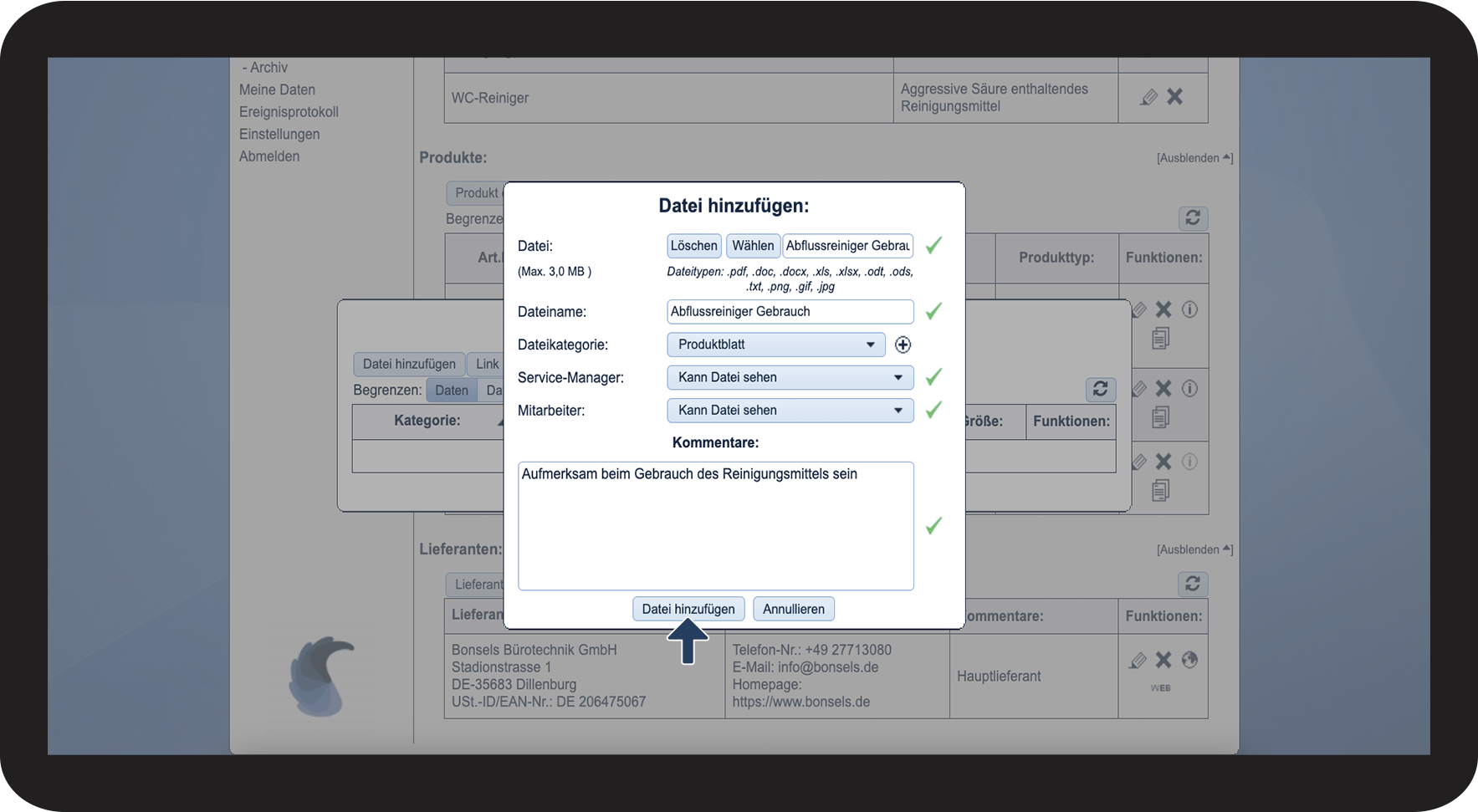Add a new Dateikategorie with the plus icon
Viewport: 1478px width, 812px height.
[903, 345]
